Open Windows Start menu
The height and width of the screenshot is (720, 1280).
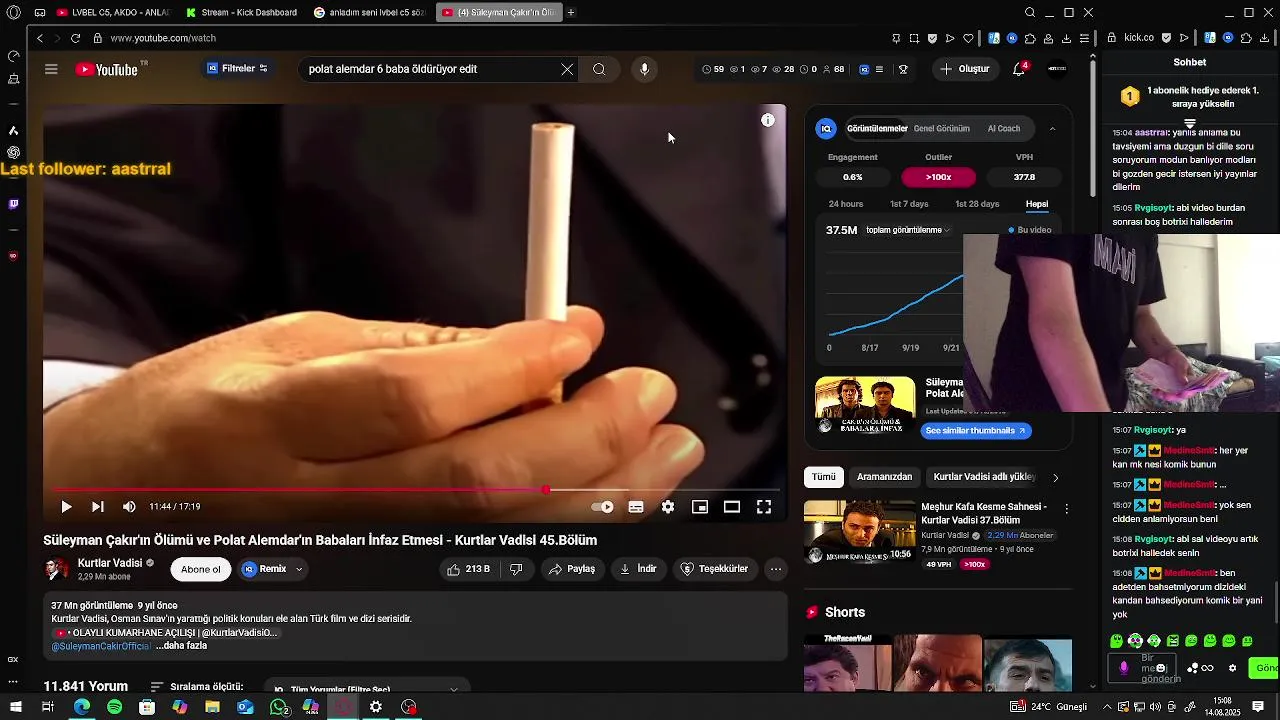(15, 707)
